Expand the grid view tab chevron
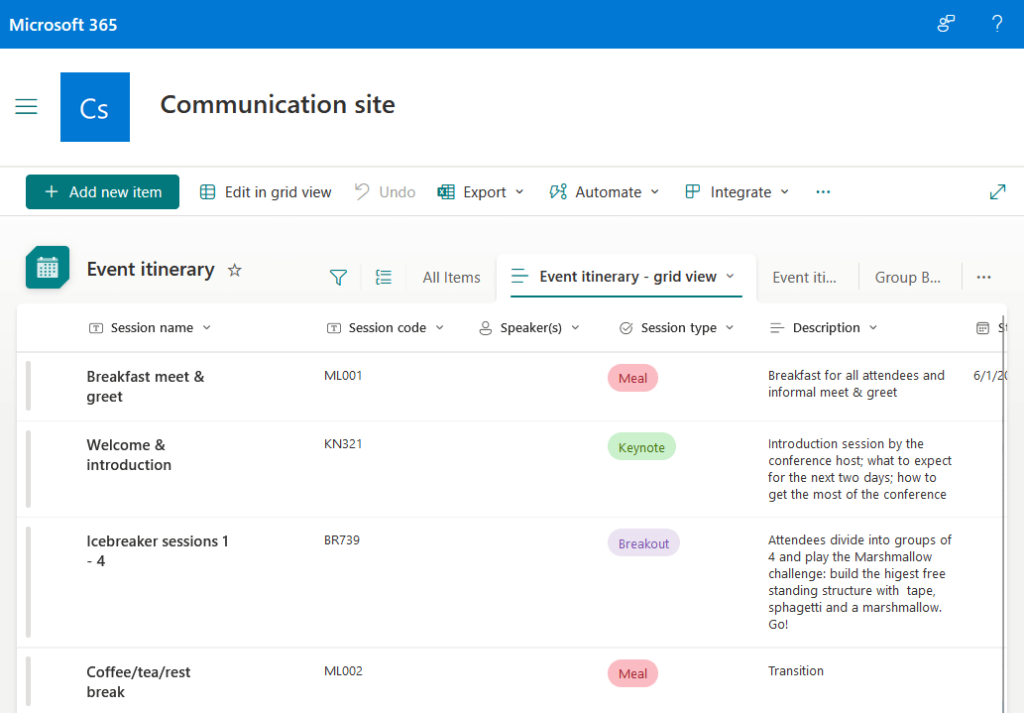 click(730, 276)
